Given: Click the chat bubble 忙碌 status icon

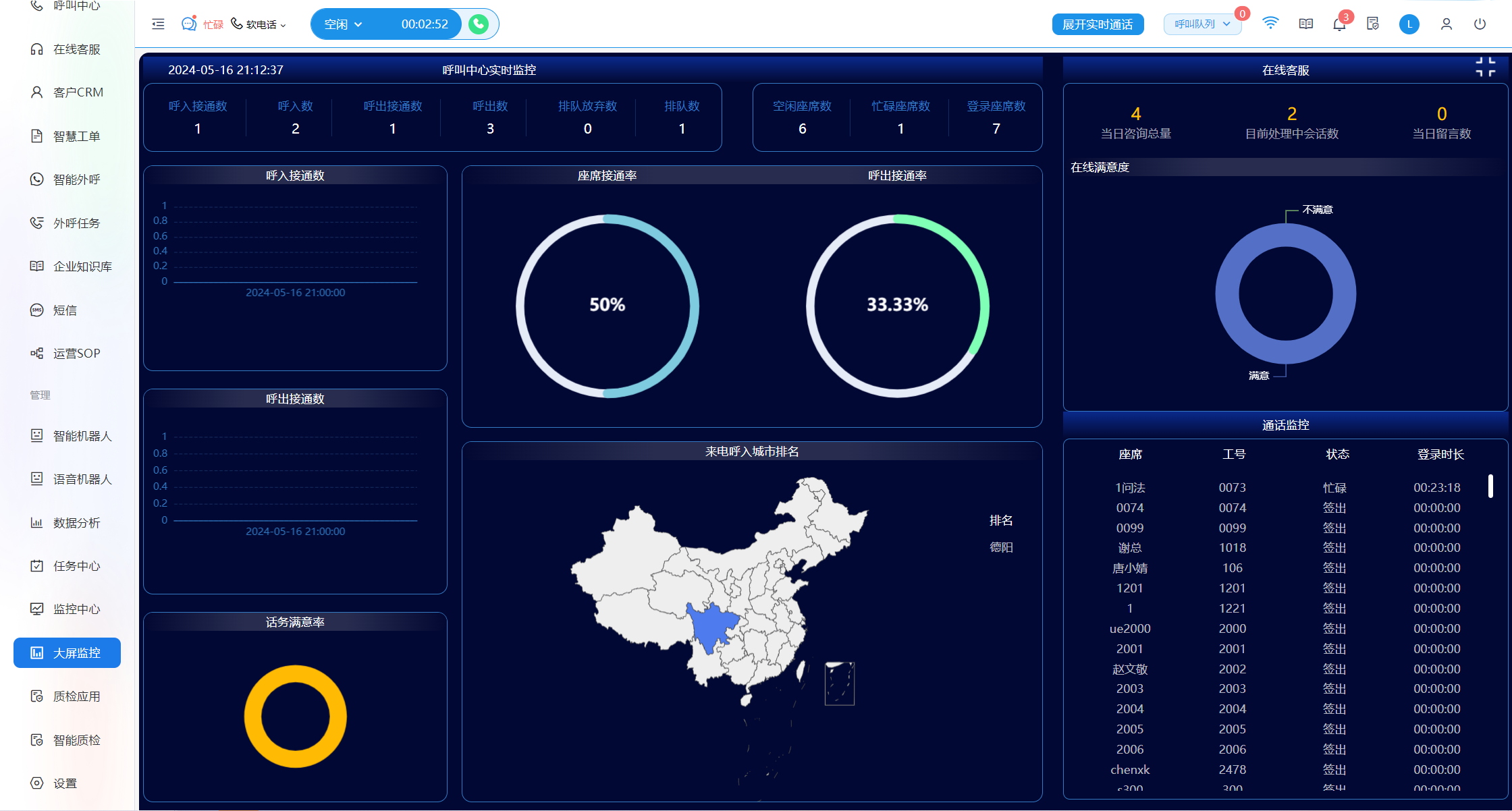Looking at the screenshot, I should (189, 24).
